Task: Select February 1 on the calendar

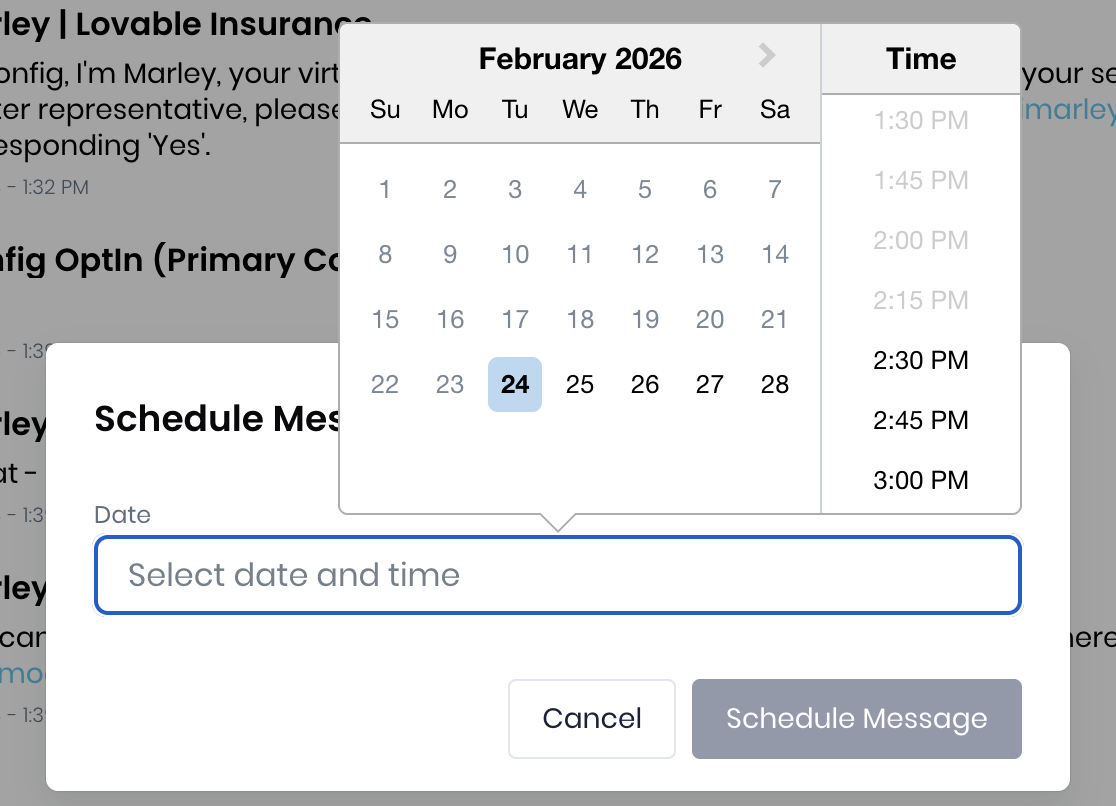Action: (x=385, y=189)
